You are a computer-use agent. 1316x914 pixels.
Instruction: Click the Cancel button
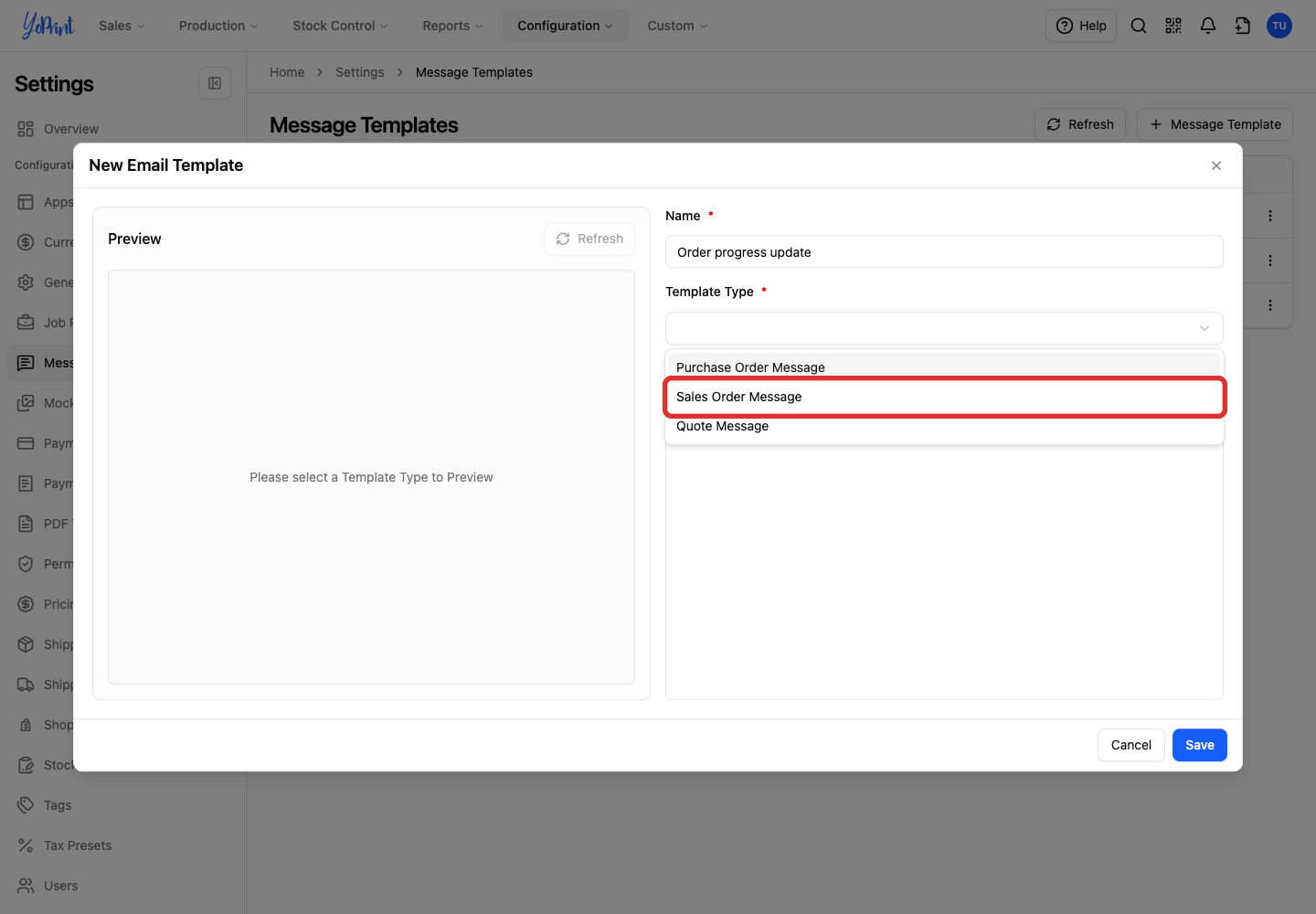[1131, 745]
